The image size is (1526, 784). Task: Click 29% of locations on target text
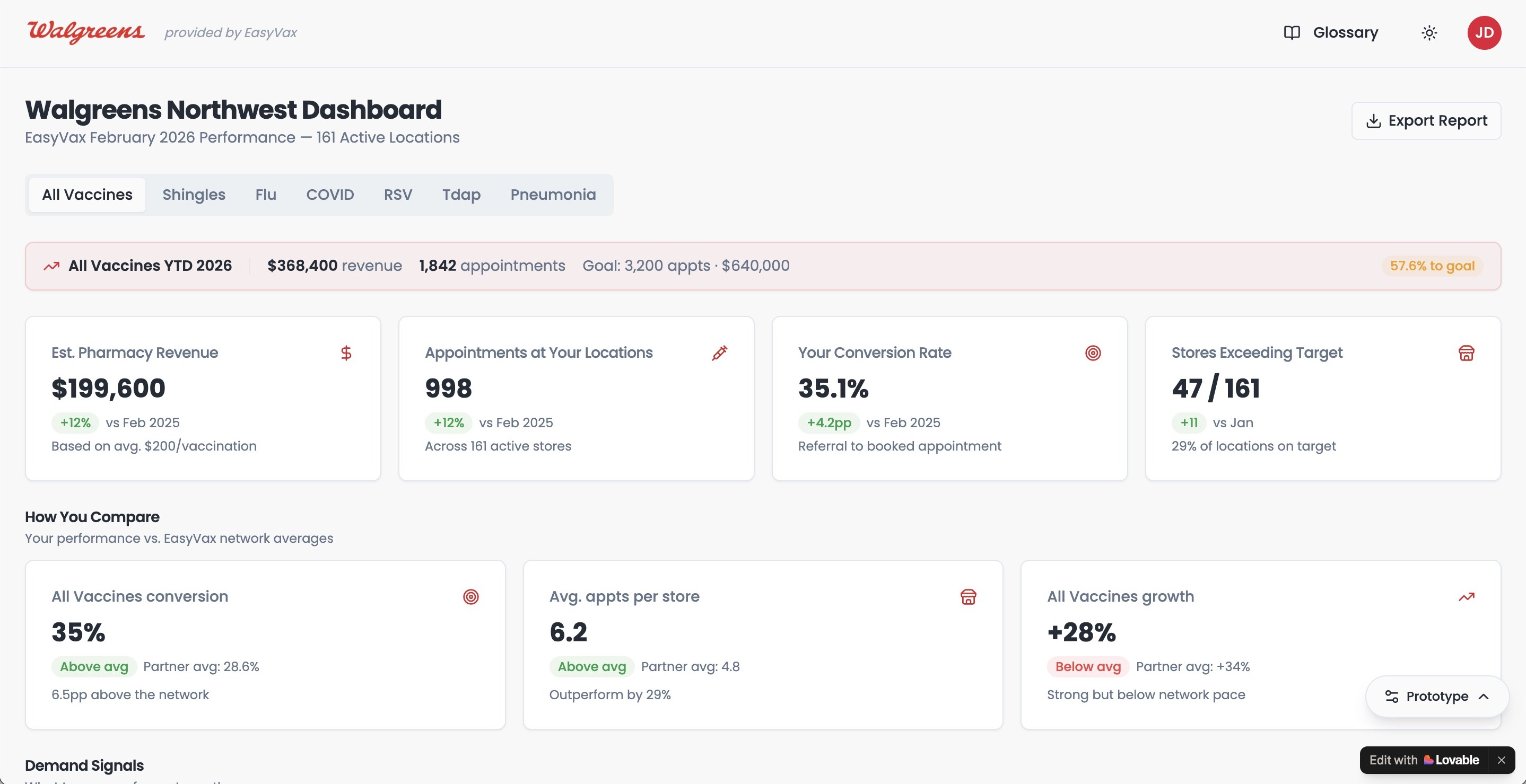click(1254, 446)
